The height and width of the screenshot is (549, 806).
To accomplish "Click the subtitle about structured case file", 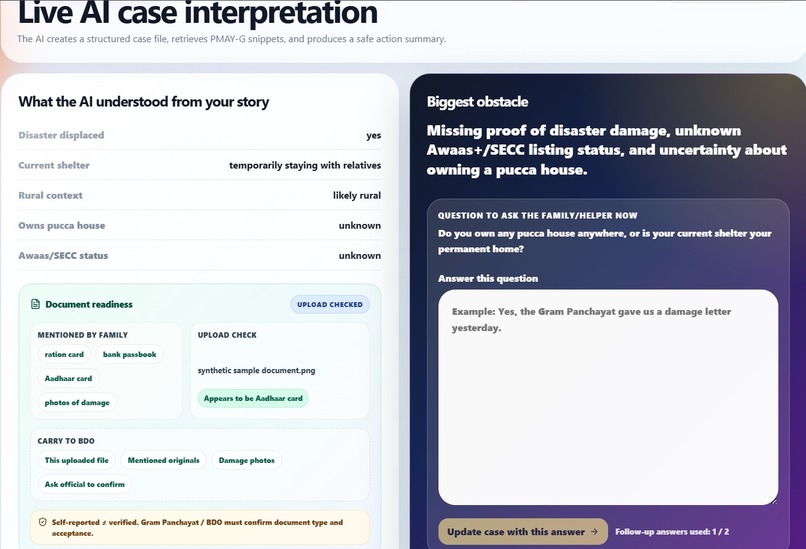I will [231, 39].
